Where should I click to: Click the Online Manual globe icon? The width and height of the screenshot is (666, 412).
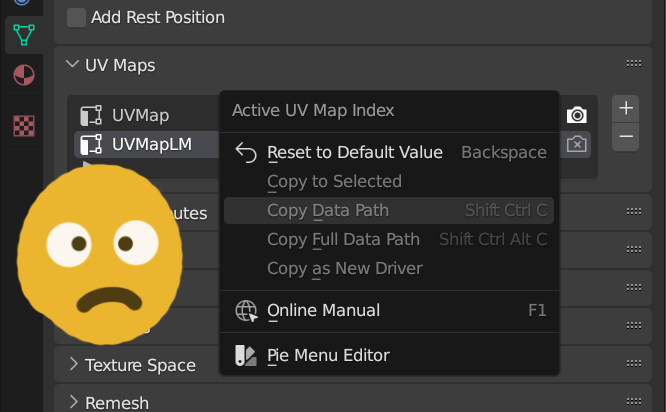(x=246, y=311)
